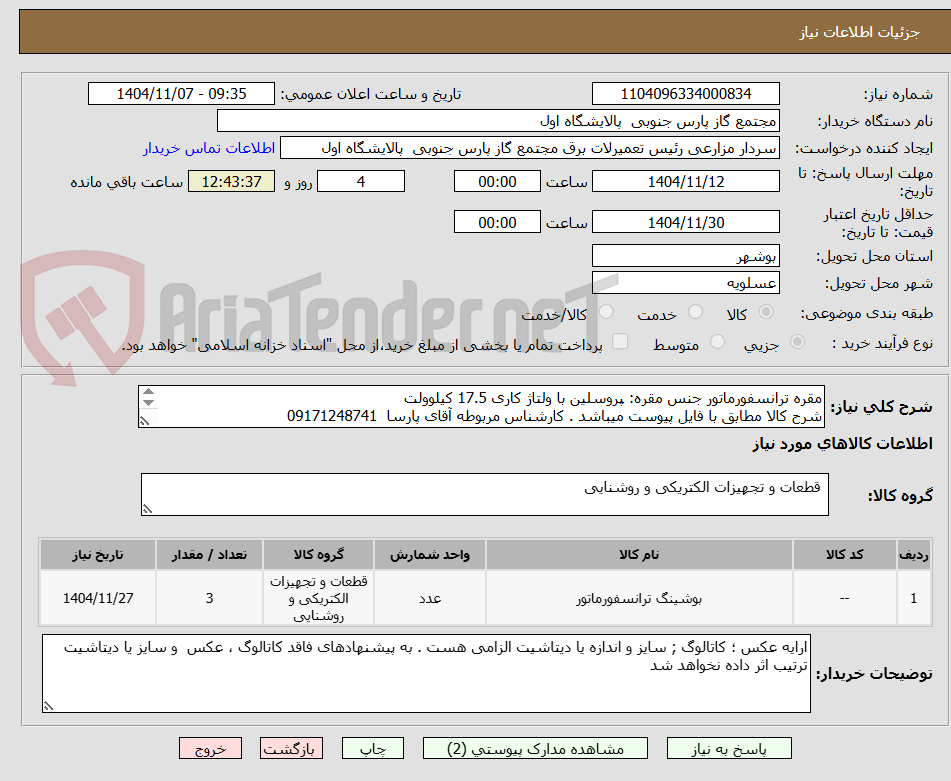
Task: Select the خدمت radio button
Action: point(695,312)
